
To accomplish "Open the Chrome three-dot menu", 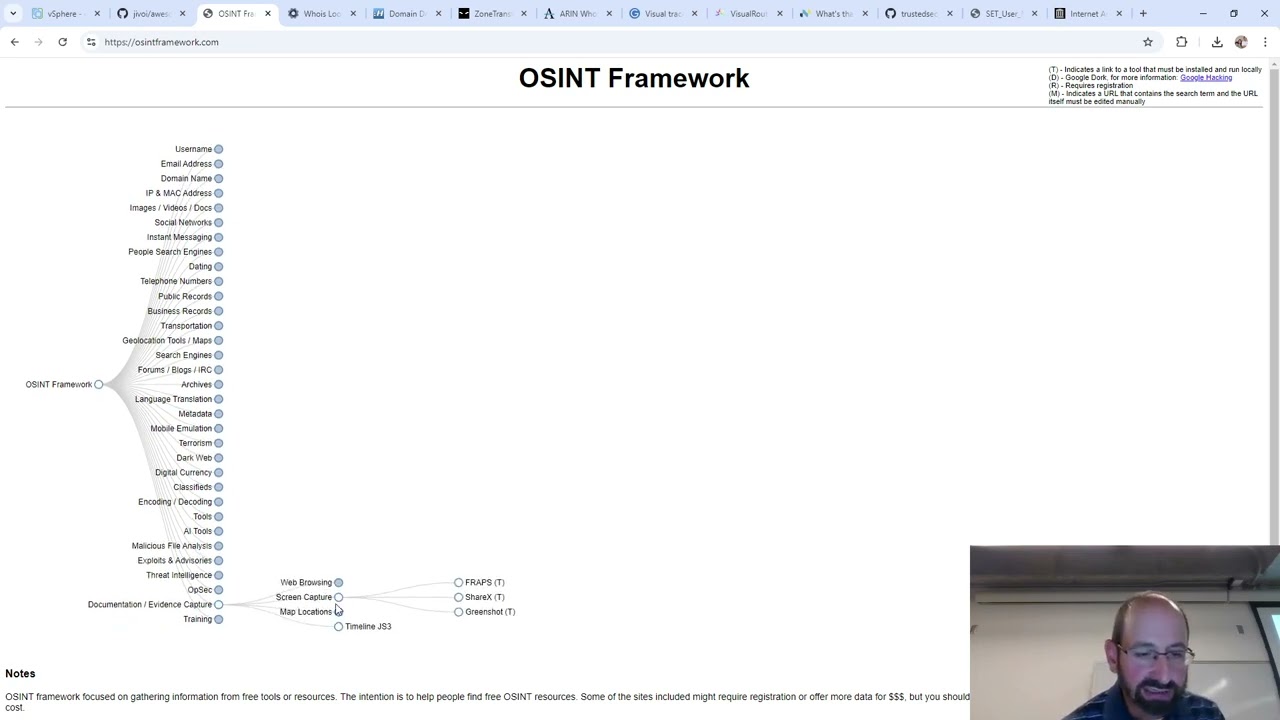I will click(x=1265, y=42).
